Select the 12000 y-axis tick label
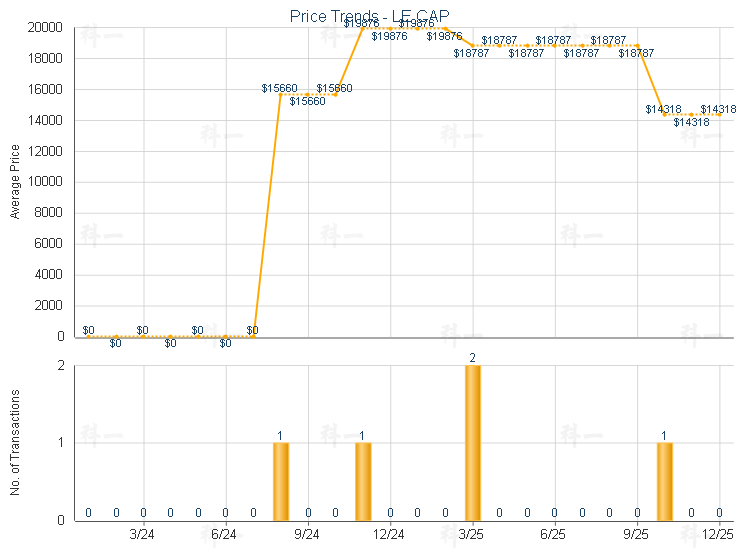The image size is (740, 550). 46,152
